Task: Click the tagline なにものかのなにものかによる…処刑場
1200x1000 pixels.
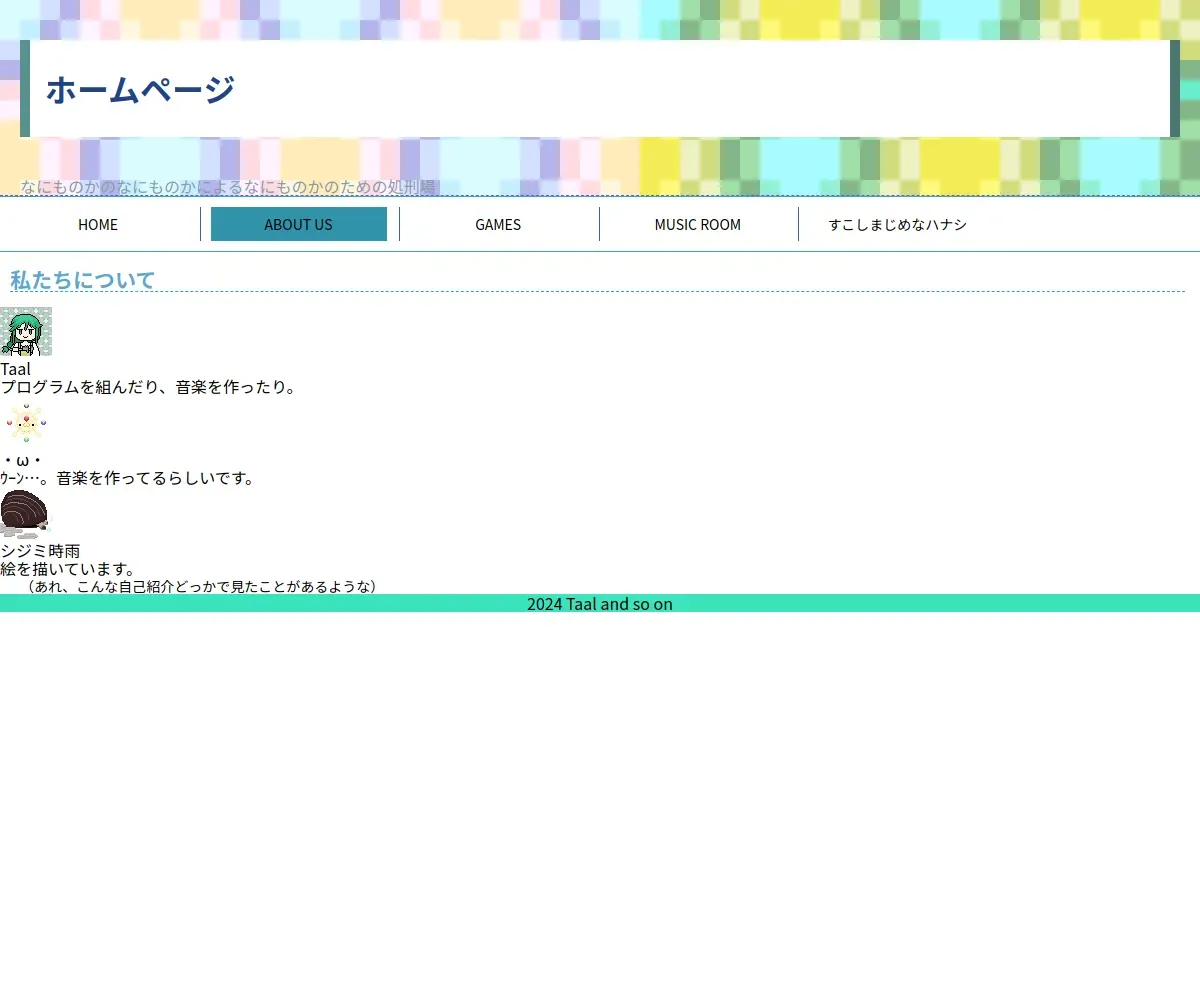Action: [x=229, y=187]
